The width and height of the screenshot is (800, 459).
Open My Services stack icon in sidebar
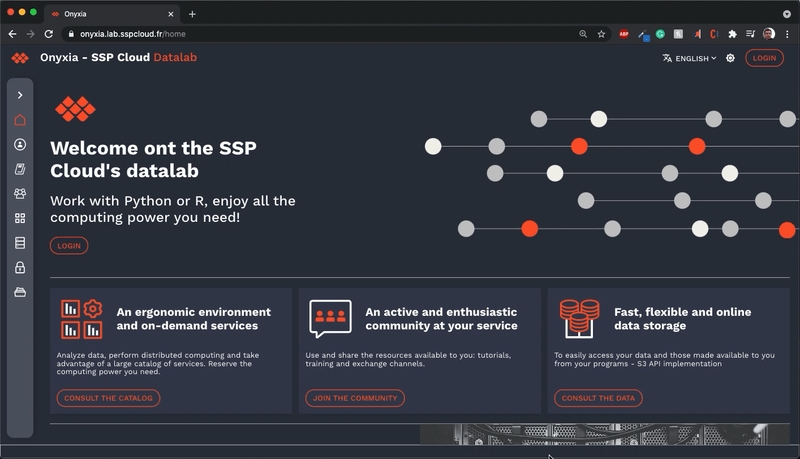tap(20, 243)
